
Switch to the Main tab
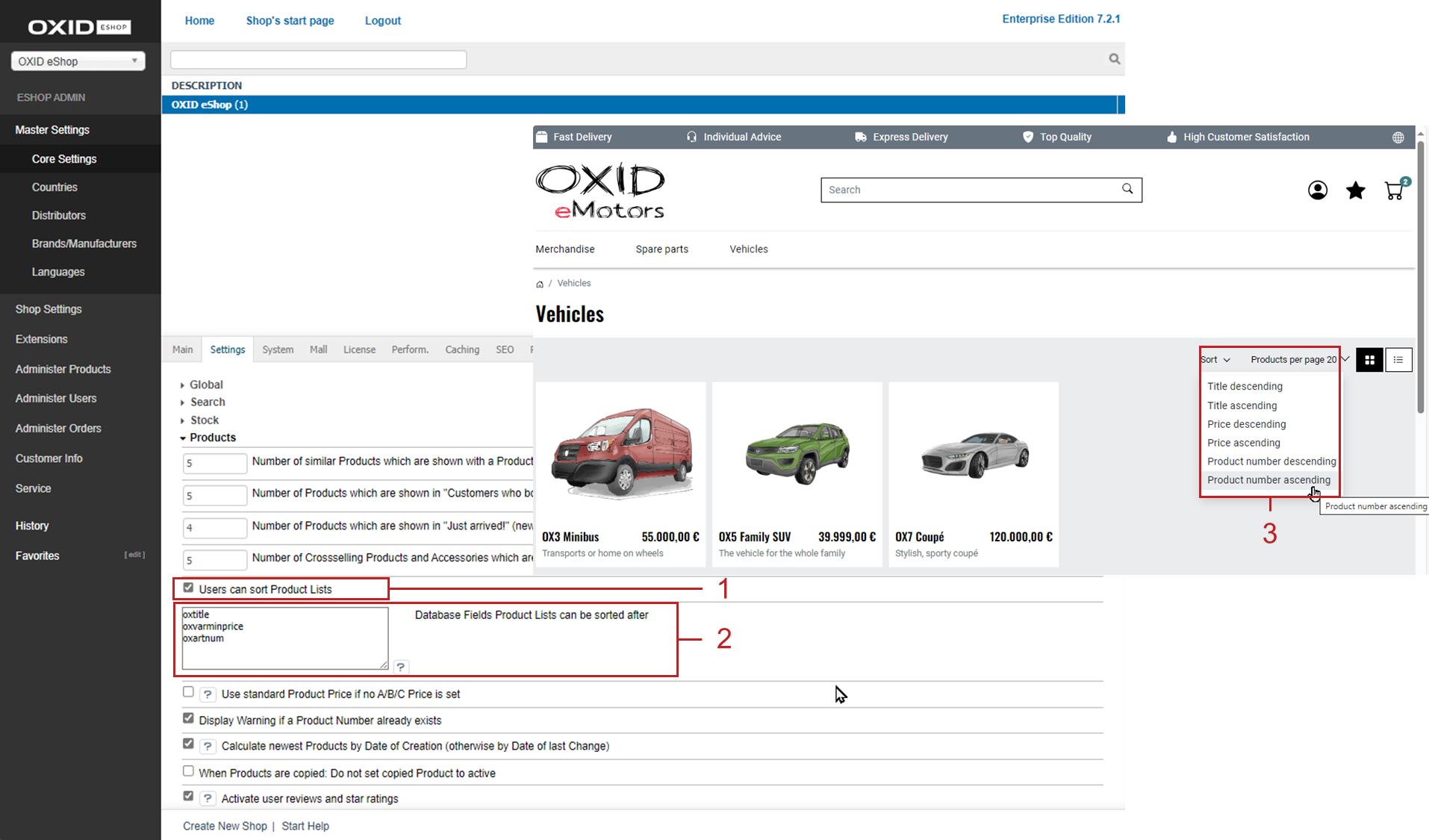coord(182,349)
